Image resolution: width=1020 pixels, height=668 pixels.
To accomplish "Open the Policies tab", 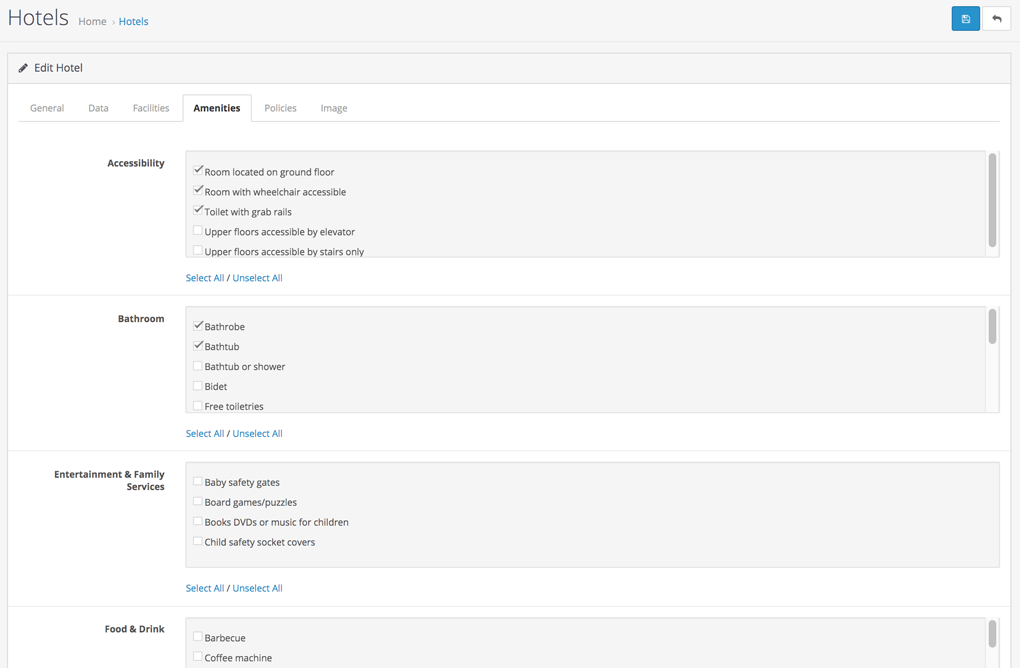I will click(280, 108).
